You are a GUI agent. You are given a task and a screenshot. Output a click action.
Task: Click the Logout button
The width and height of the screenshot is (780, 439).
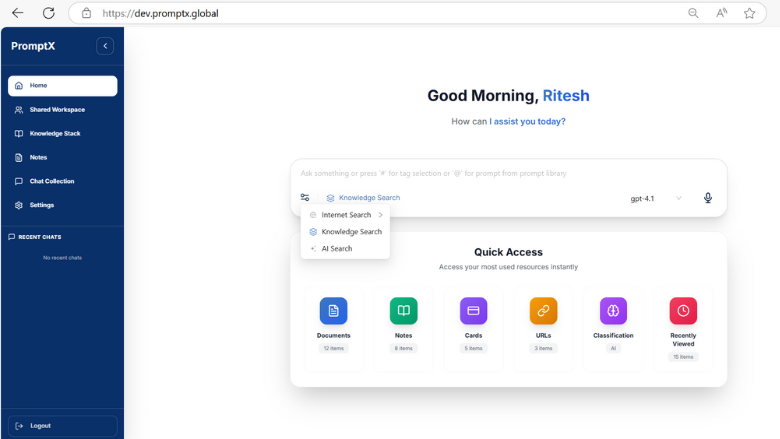click(63, 426)
